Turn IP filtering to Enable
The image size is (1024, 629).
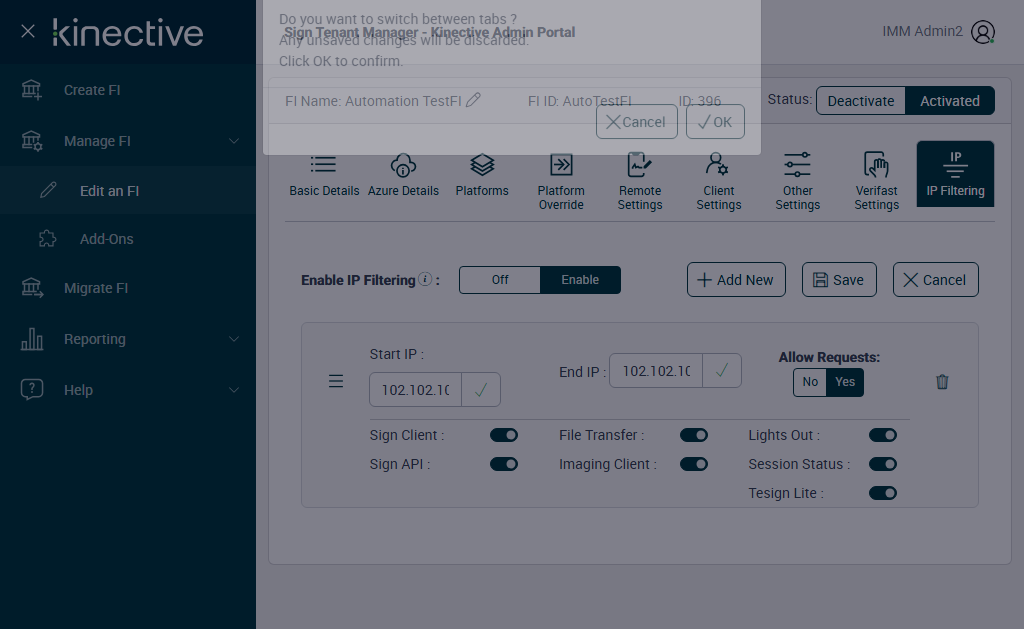click(x=580, y=280)
